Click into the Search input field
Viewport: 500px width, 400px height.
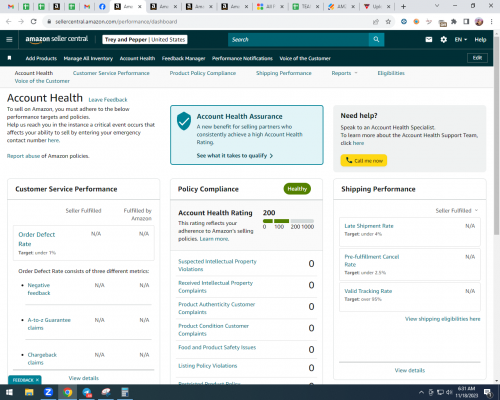(x=299, y=39)
